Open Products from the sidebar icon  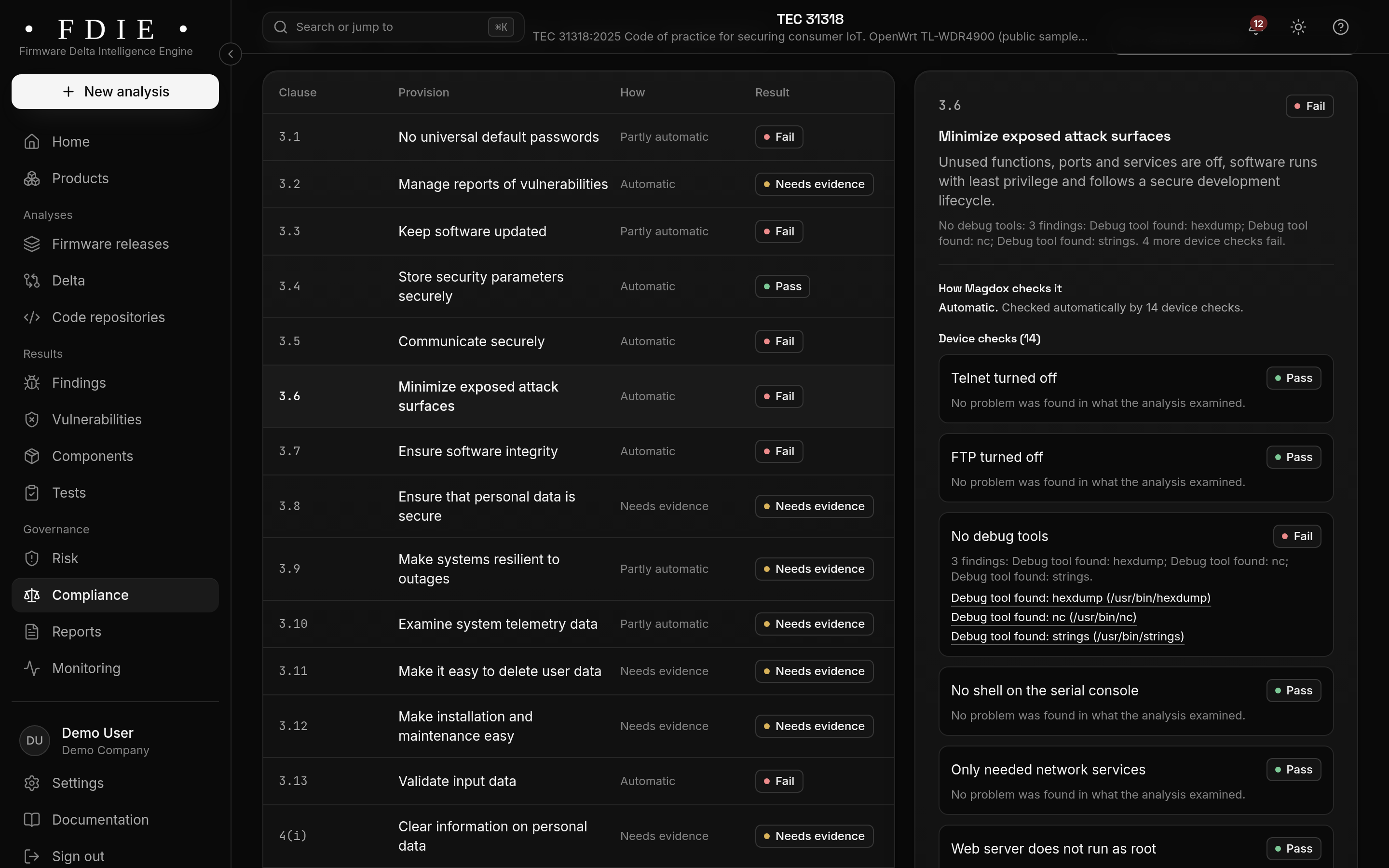coord(32,178)
